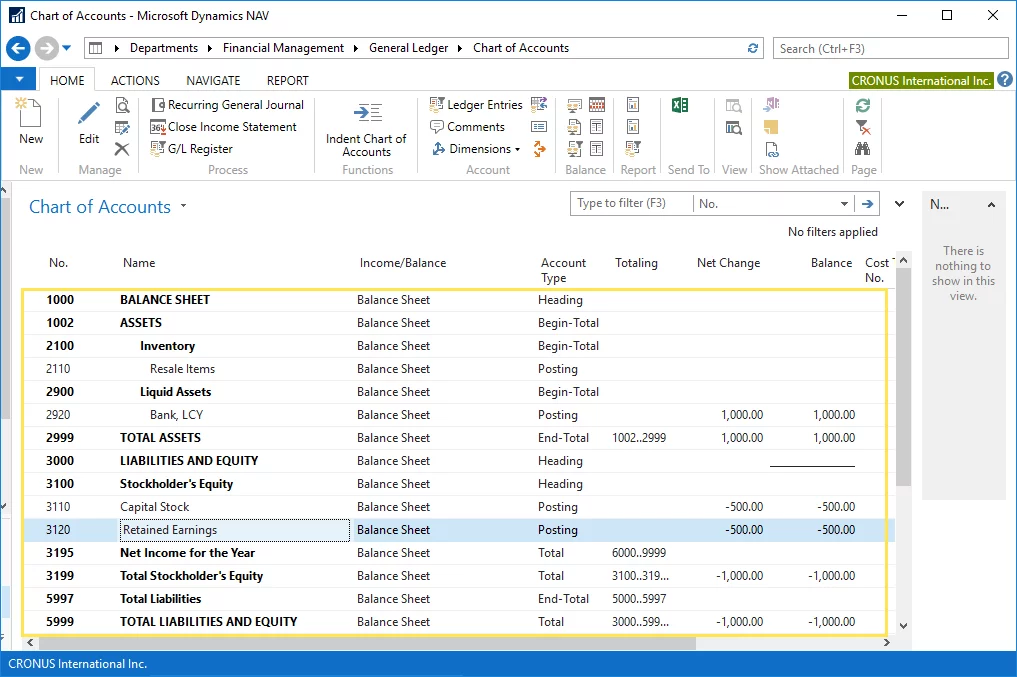
Task: Click the Delete X icon in Manage
Action: coord(122,149)
